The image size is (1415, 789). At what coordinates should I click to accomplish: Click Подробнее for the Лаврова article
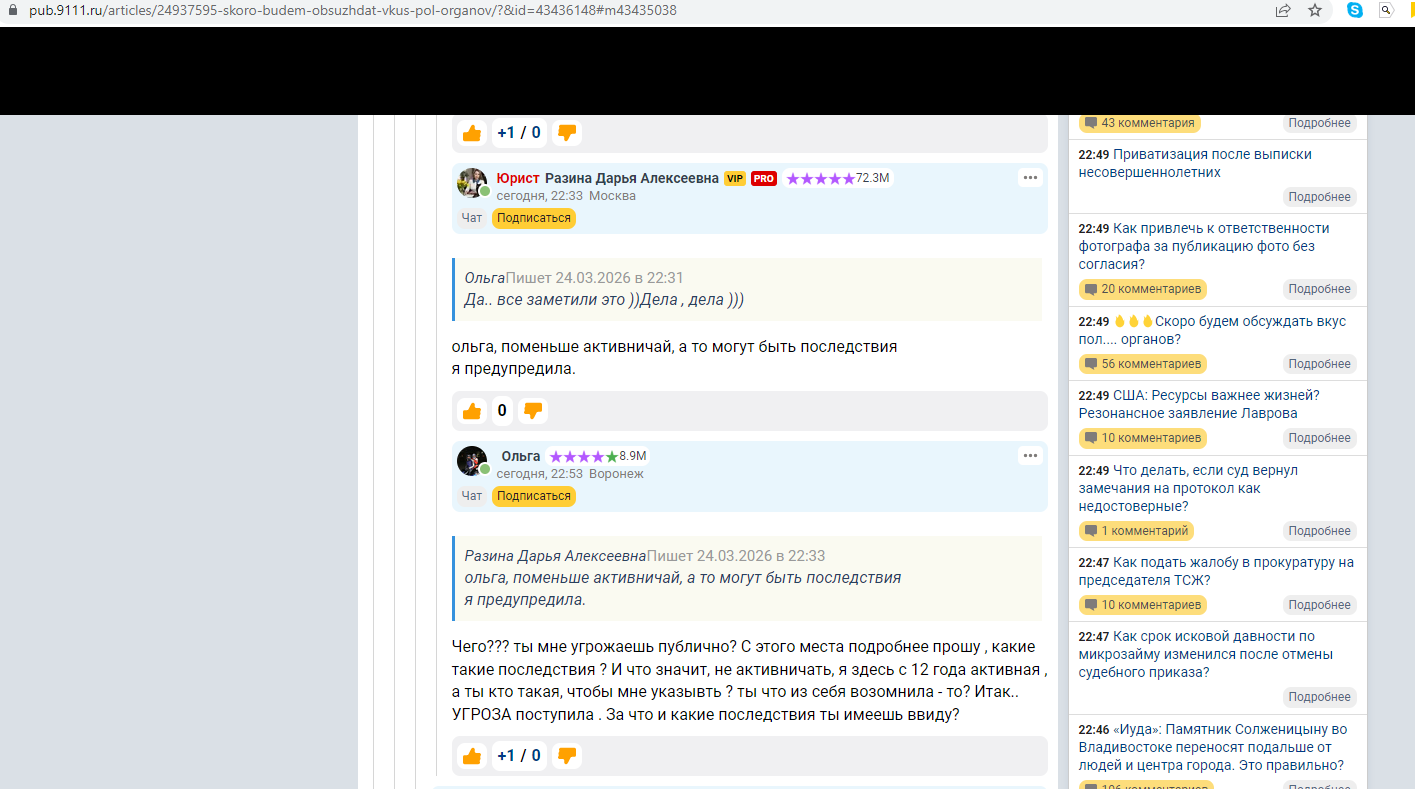point(1320,438)
